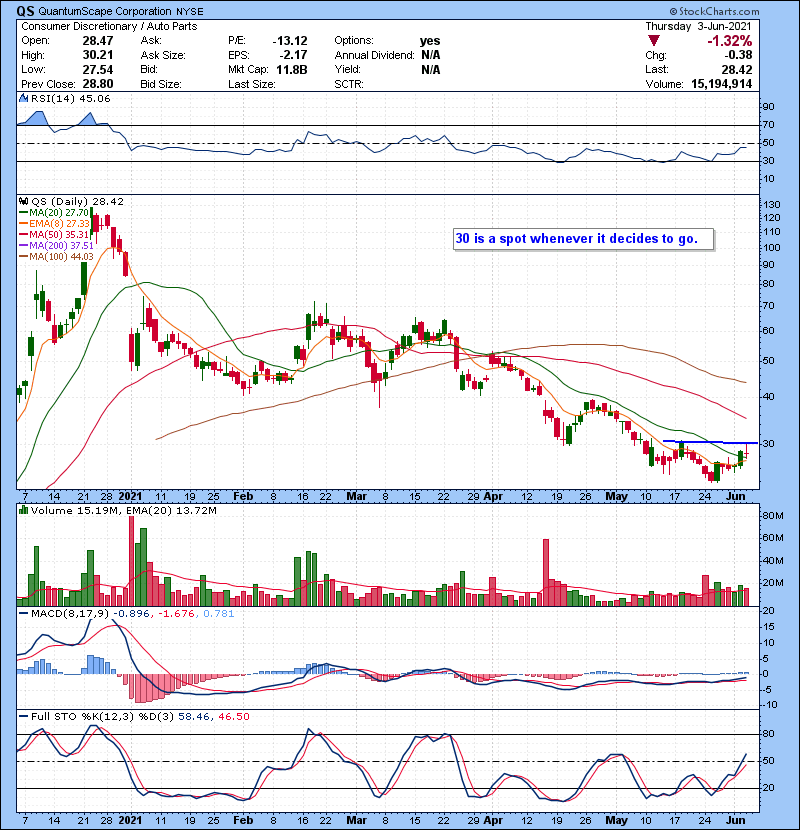Click the NYSE exchange label
The width and height of the screenshot is (800, 830).
tap(189, 11)
